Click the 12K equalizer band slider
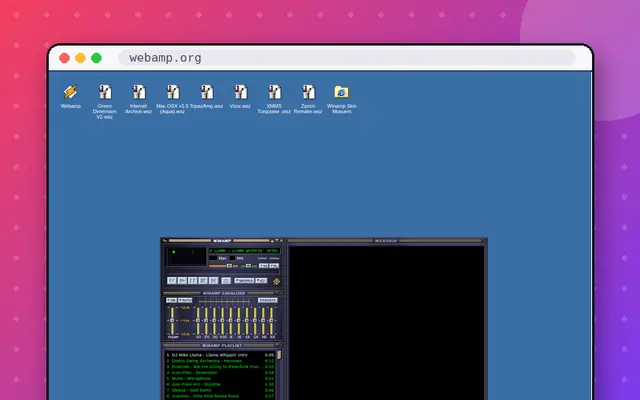The width and height of the screenshot is (640, 400). (255, 321)
